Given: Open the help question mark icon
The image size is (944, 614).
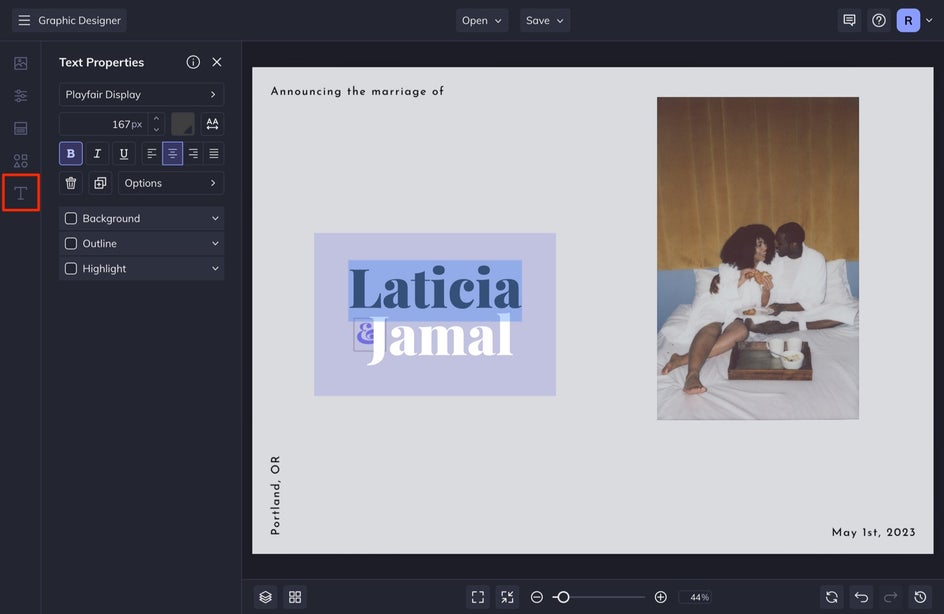Looking at the screenshot, I should (x=878, y=20).
